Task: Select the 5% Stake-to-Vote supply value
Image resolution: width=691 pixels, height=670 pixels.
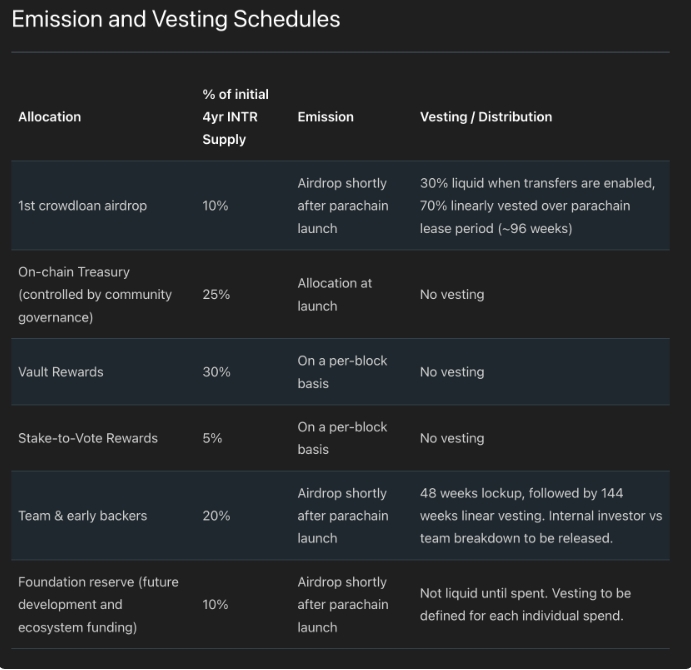Action: click(x=212, y=438)
